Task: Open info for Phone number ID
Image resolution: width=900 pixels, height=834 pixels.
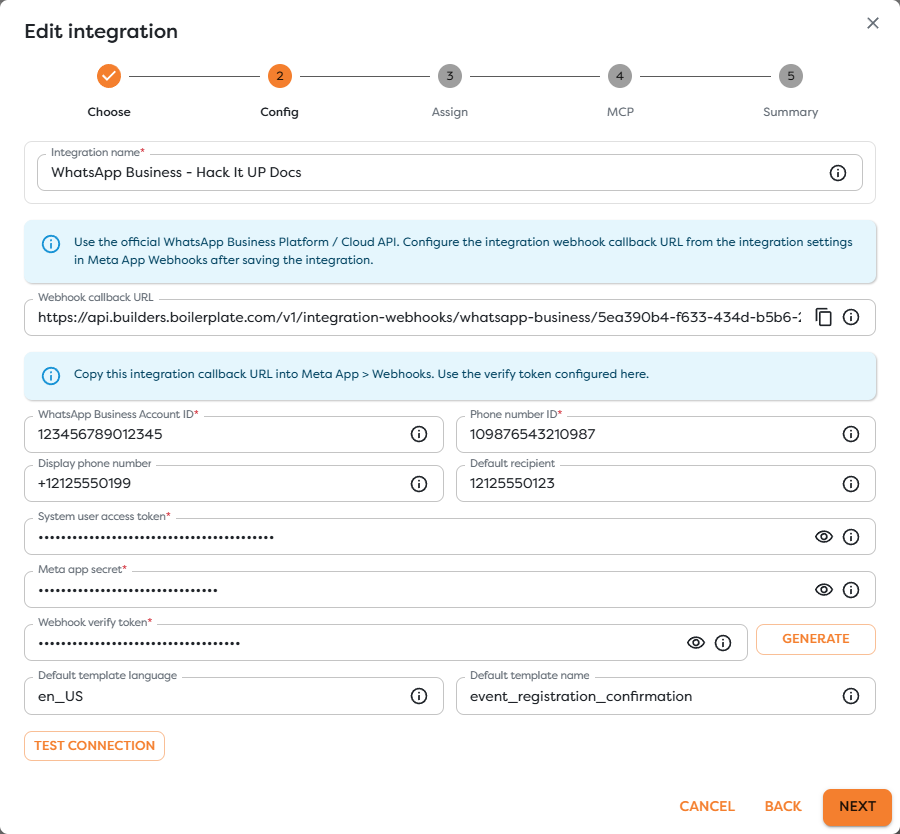Action: 851,435
